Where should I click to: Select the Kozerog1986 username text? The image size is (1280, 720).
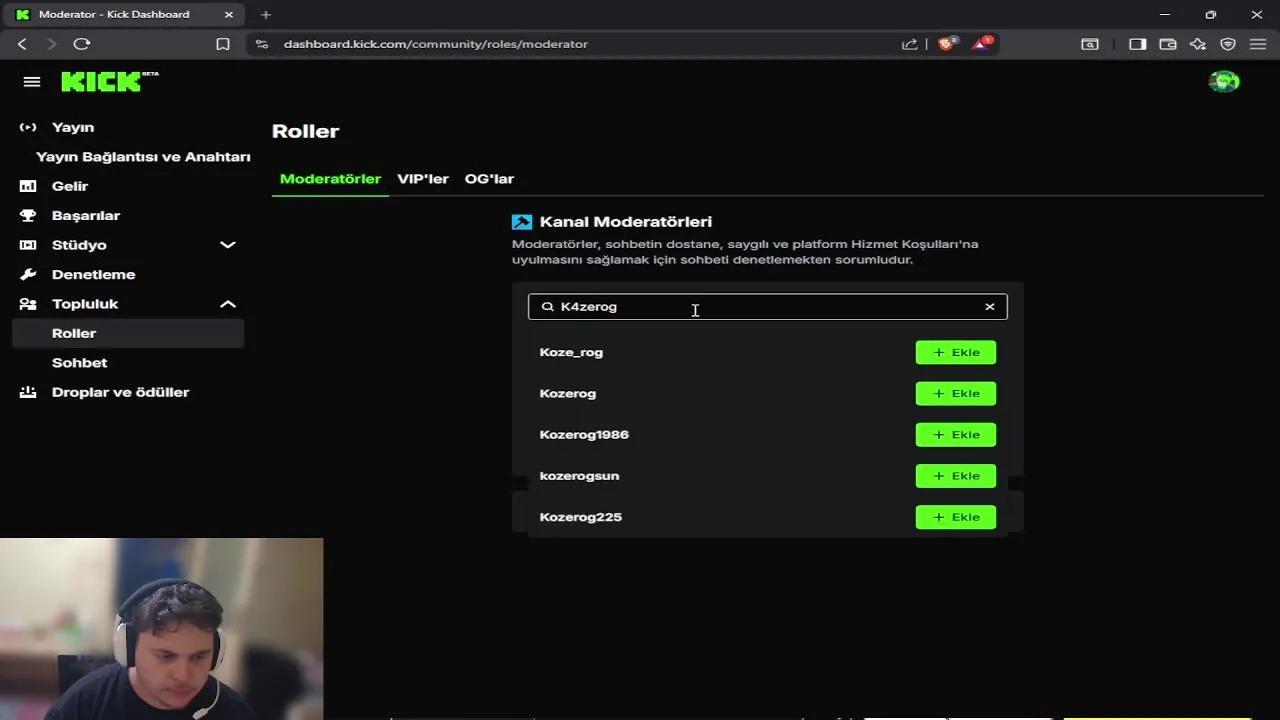click(584, 435)
